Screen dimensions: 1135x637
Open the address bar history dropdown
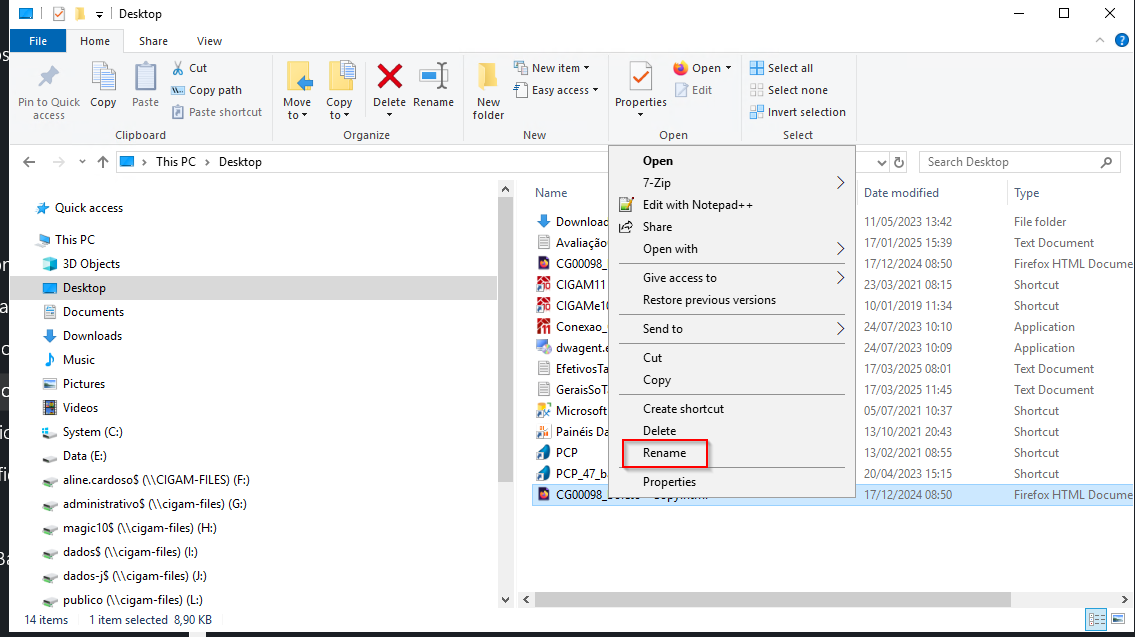(x=881, y=162)
